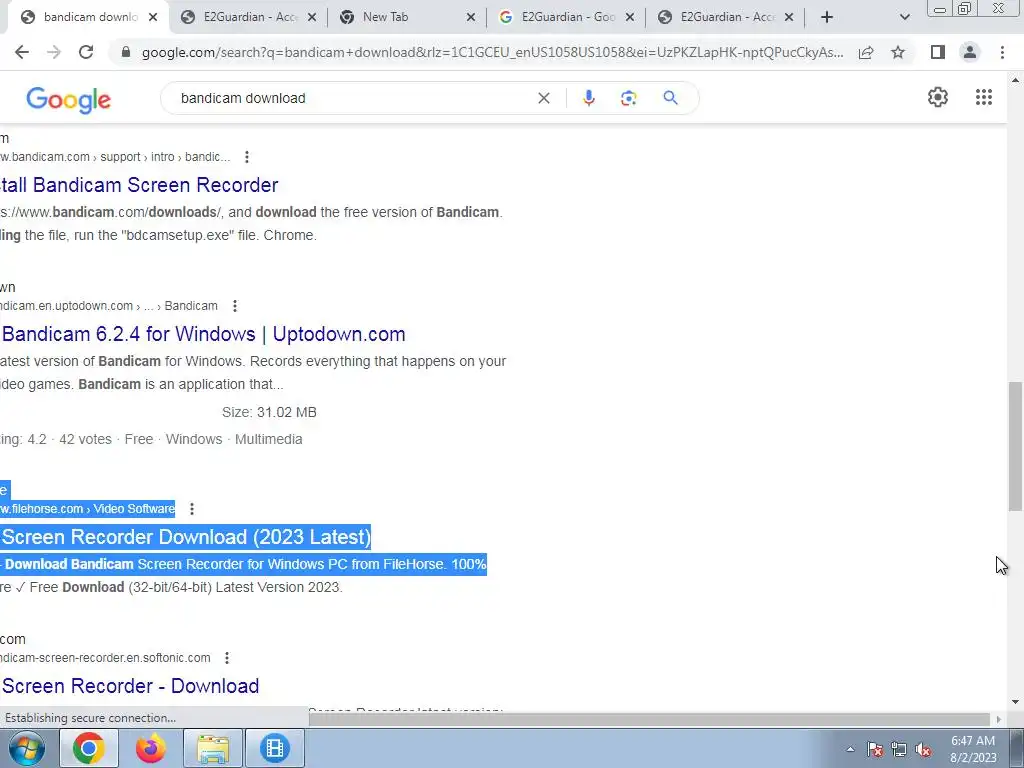Open the Install Bandicam Screen Recorder result

pos(139,185)
